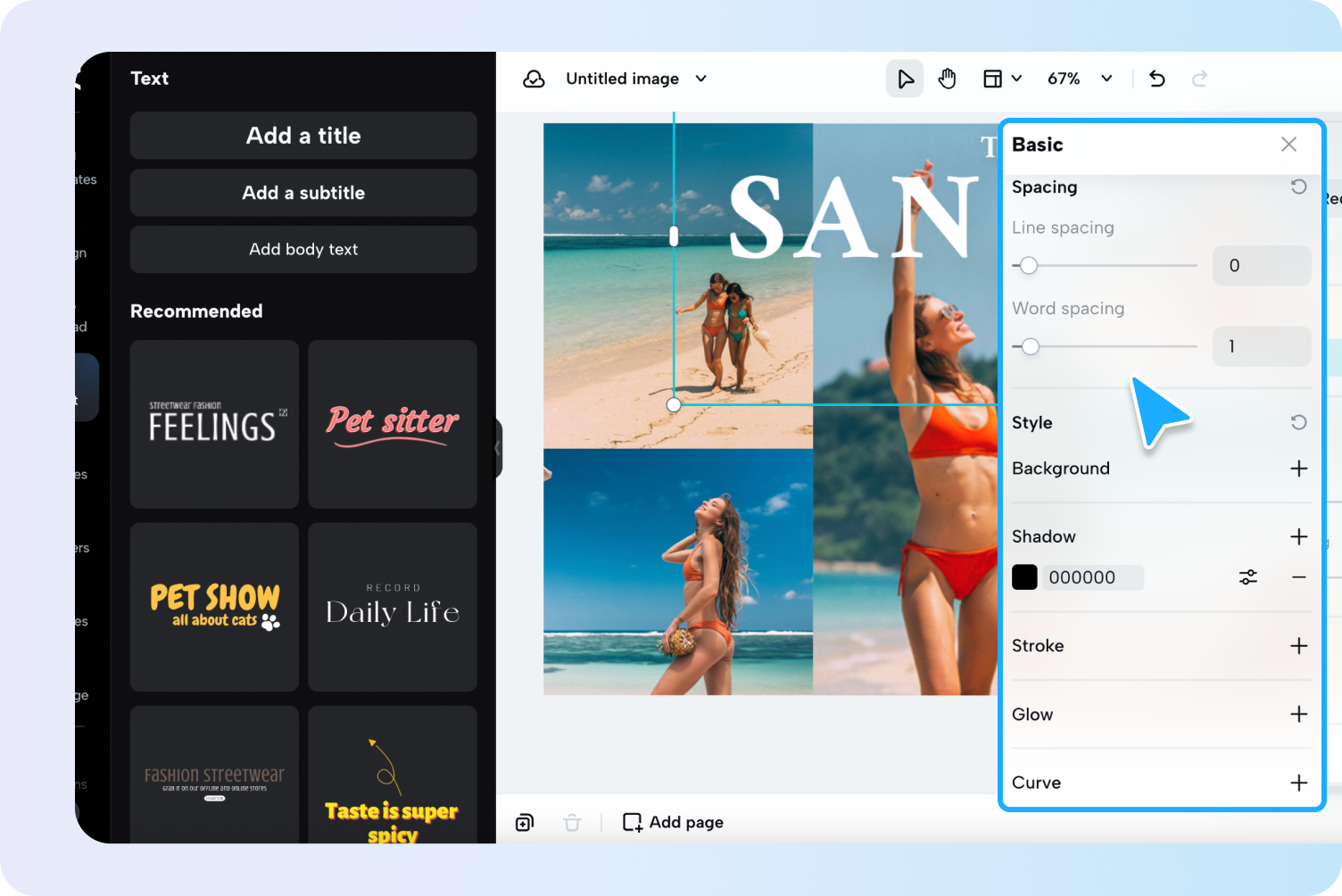Viewport: 1342px width, 896px height.
Task: Add a Background style
Action: (x=1299, y=469)
